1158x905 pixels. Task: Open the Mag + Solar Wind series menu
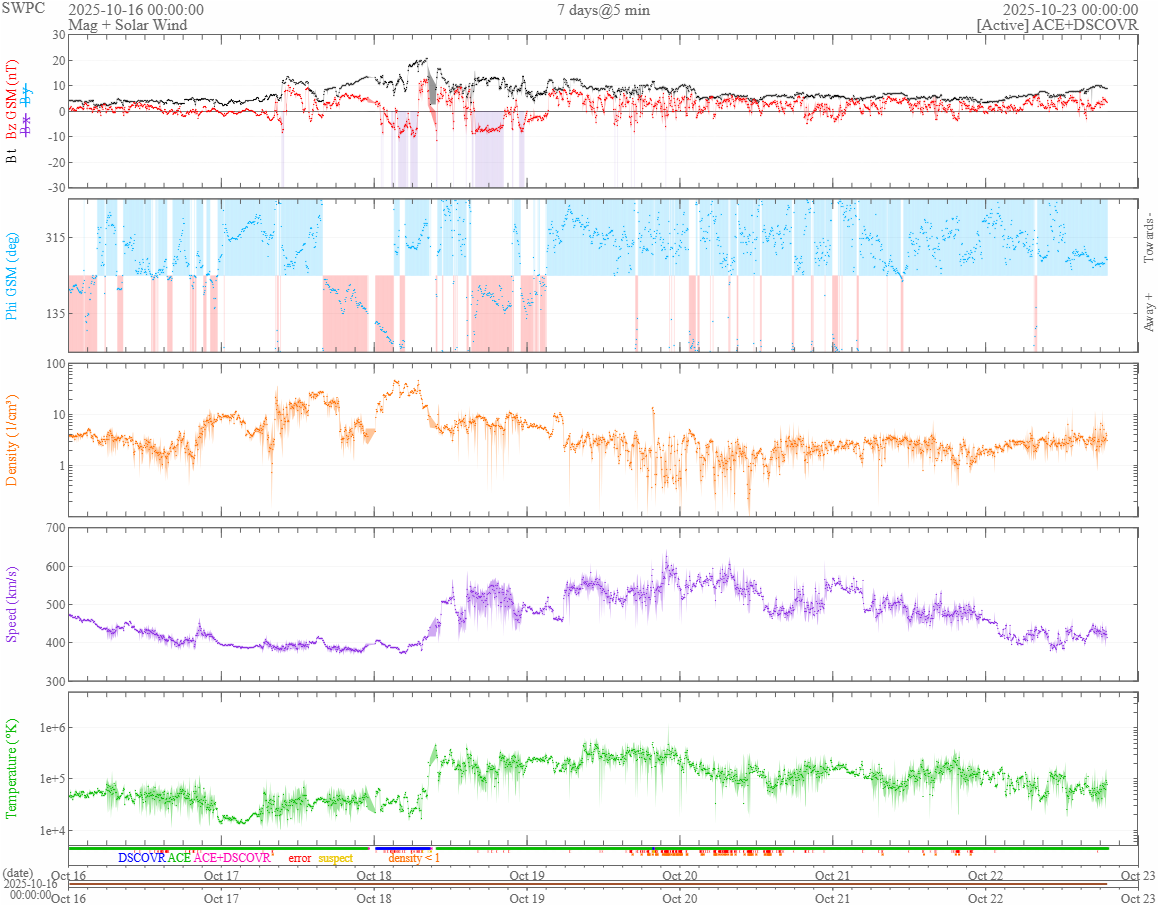(x=127, y=25)
